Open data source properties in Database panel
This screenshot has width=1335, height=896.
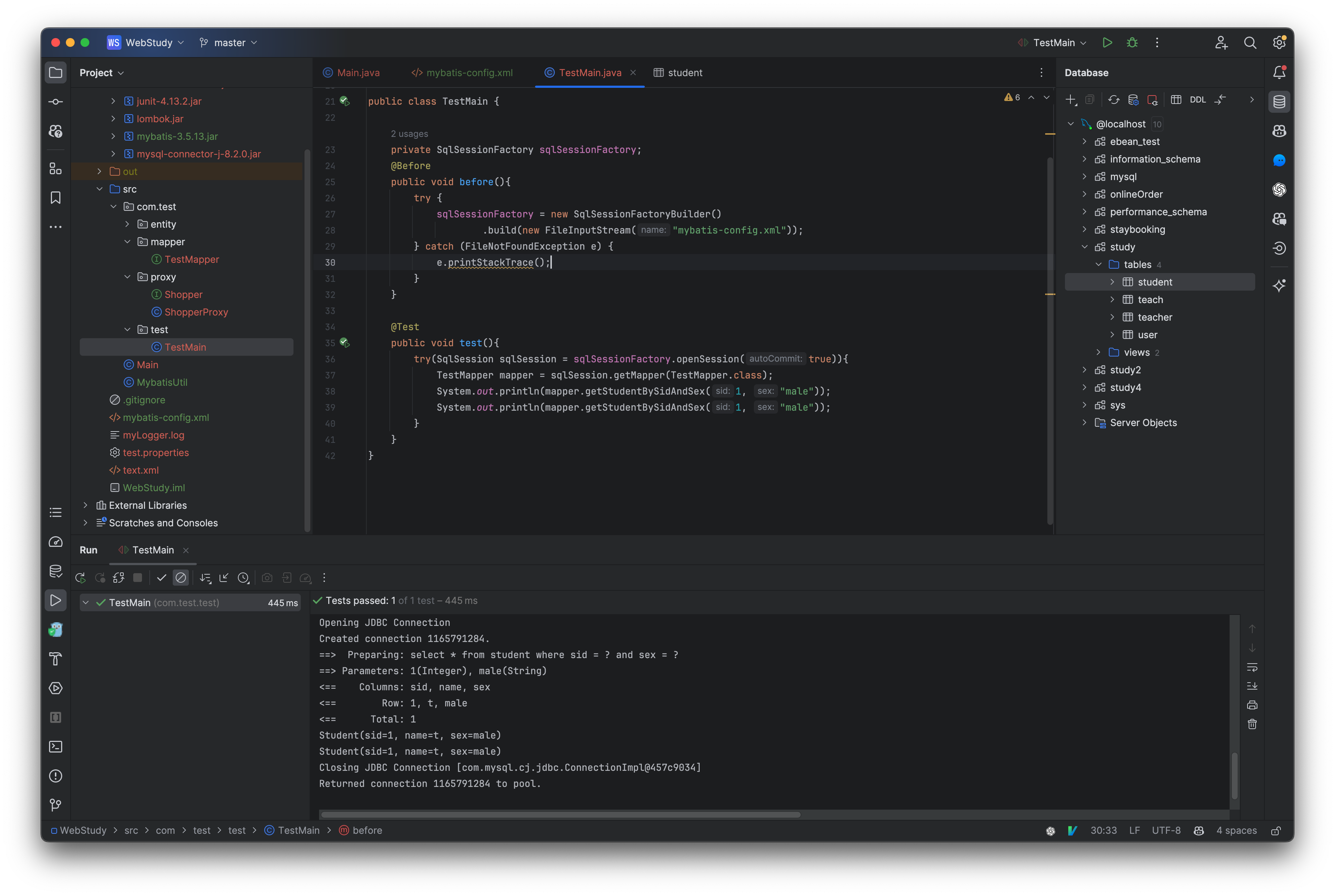tap(1134, 100)
